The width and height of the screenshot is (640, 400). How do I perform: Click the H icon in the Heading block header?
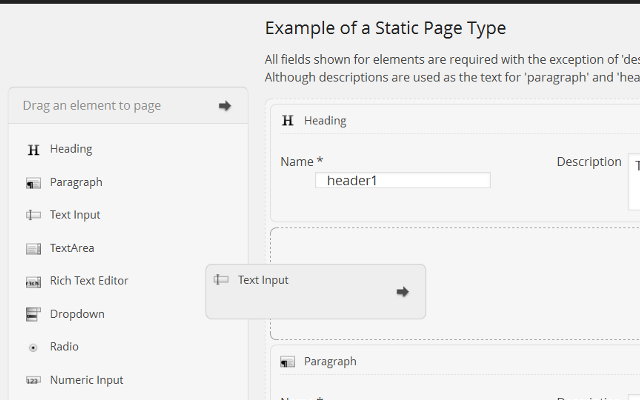tap(288, 120)
